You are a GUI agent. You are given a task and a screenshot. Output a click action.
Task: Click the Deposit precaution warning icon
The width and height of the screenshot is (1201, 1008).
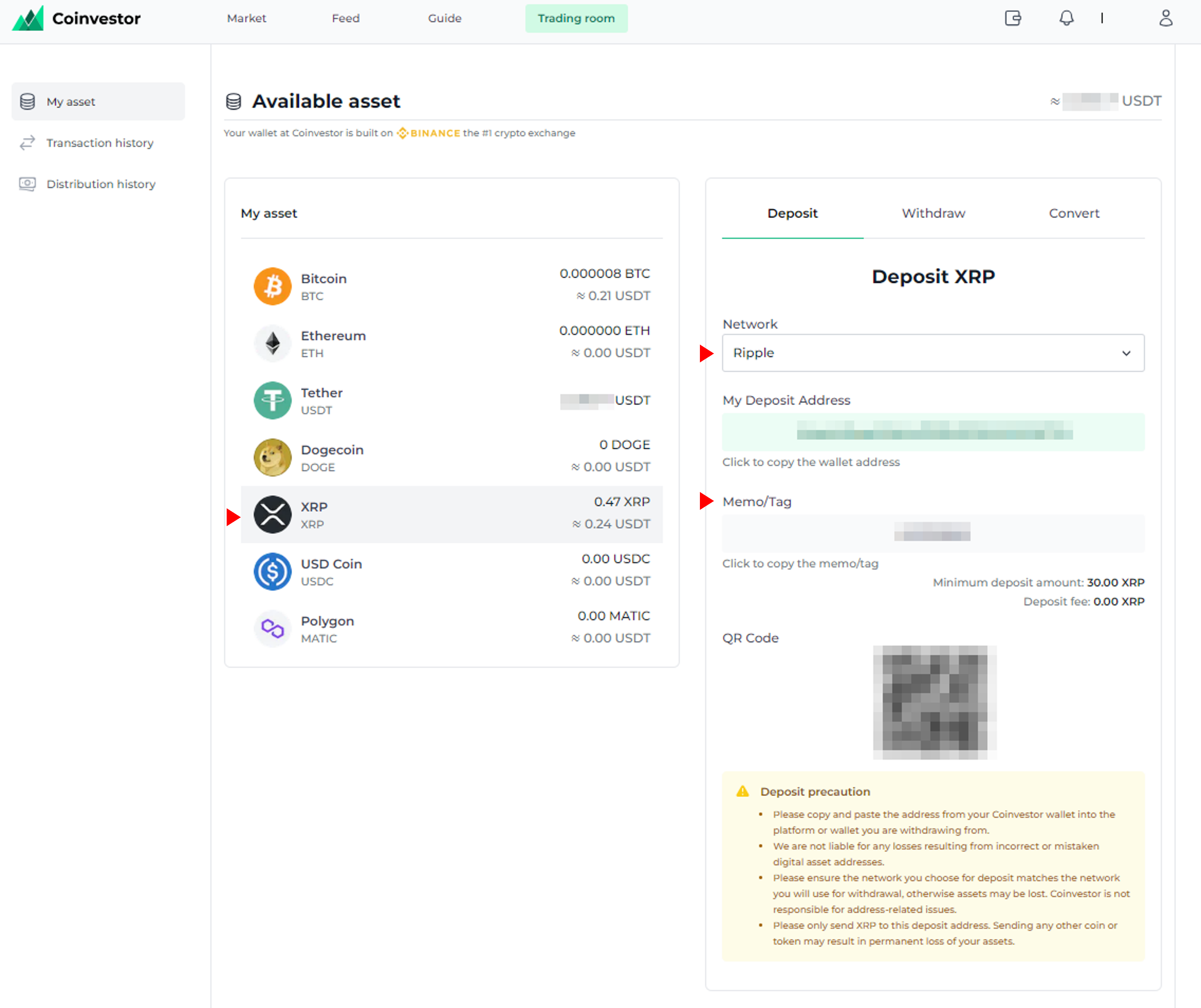click(x=742, y=791)
